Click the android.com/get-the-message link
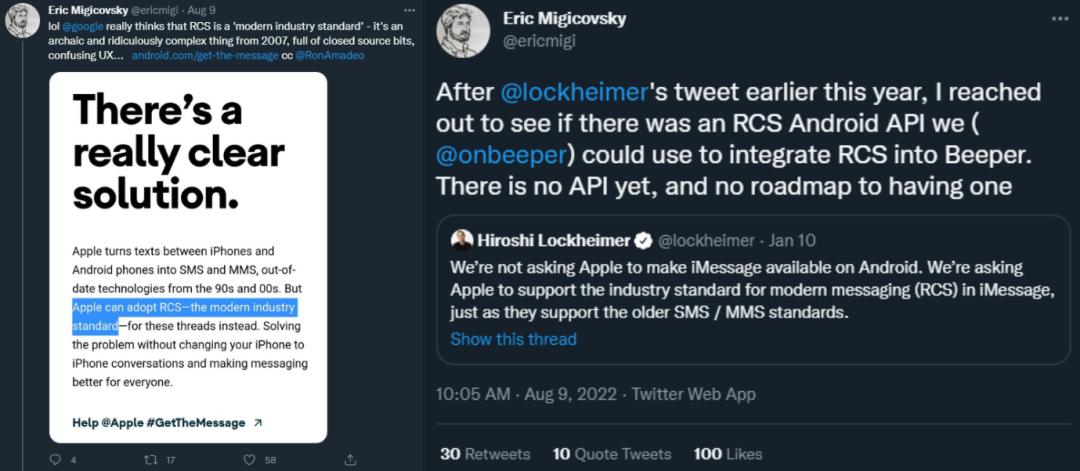 pos(193,56)
